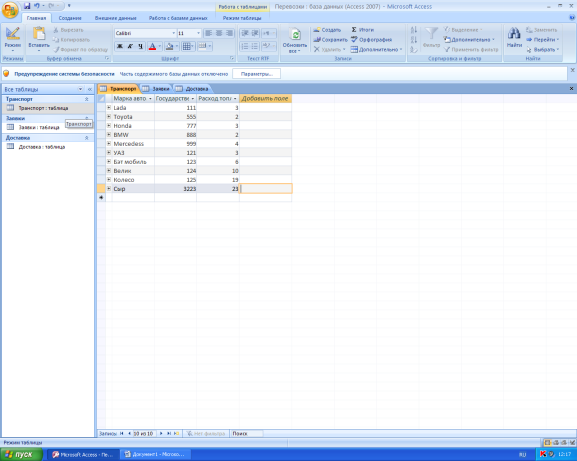This screenshot has width=577, height=461.
Task: Open gridlines options button
Action: [x=187, y=46]
